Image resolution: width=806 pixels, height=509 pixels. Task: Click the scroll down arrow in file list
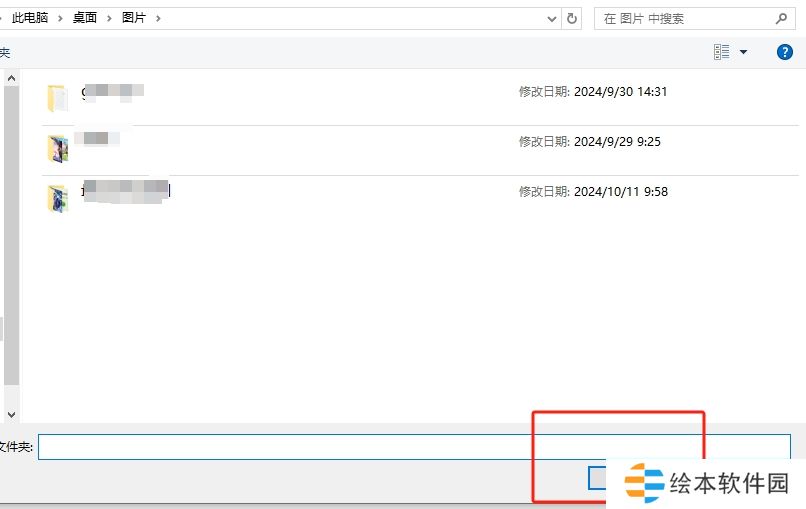pyautogui.click(x=11, y=413)
